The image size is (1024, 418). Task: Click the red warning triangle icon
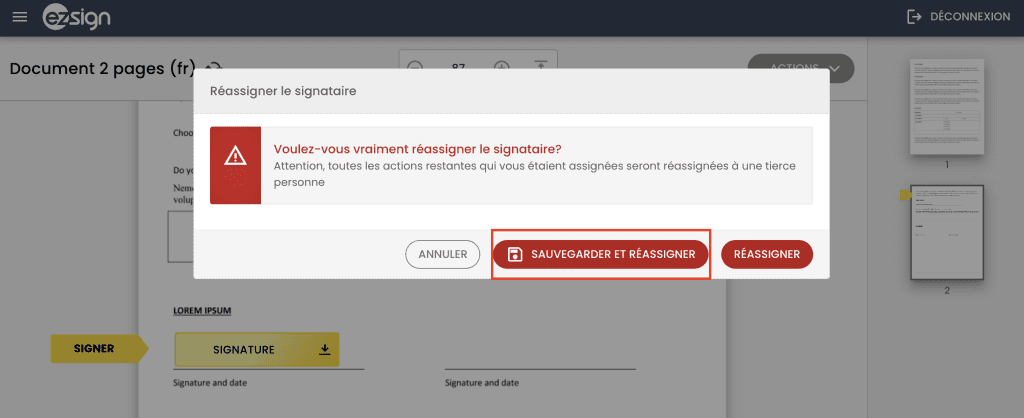(235, 155)
